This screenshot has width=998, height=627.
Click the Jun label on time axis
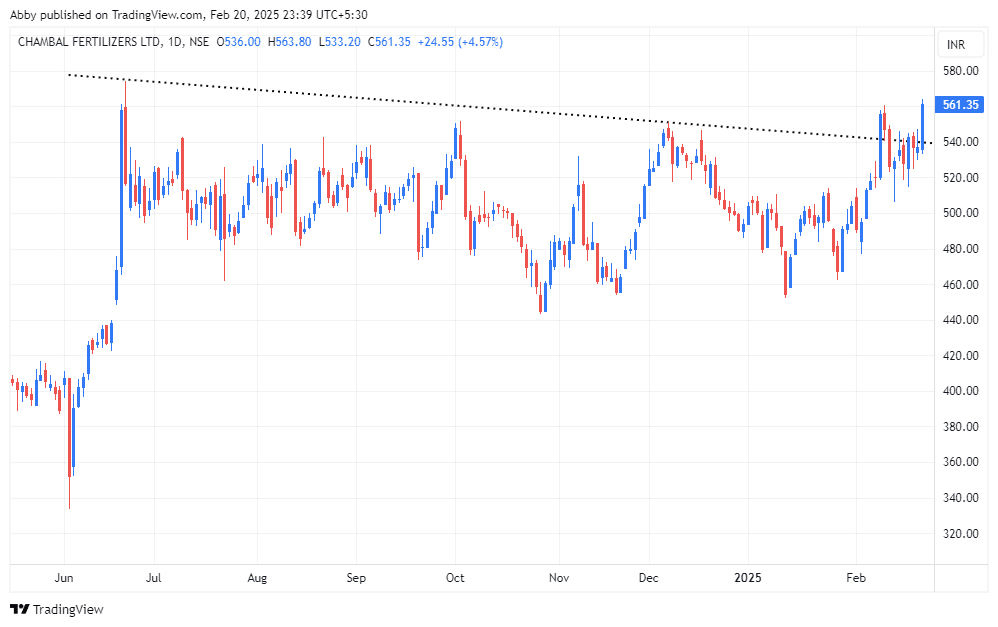click(64, 578)
